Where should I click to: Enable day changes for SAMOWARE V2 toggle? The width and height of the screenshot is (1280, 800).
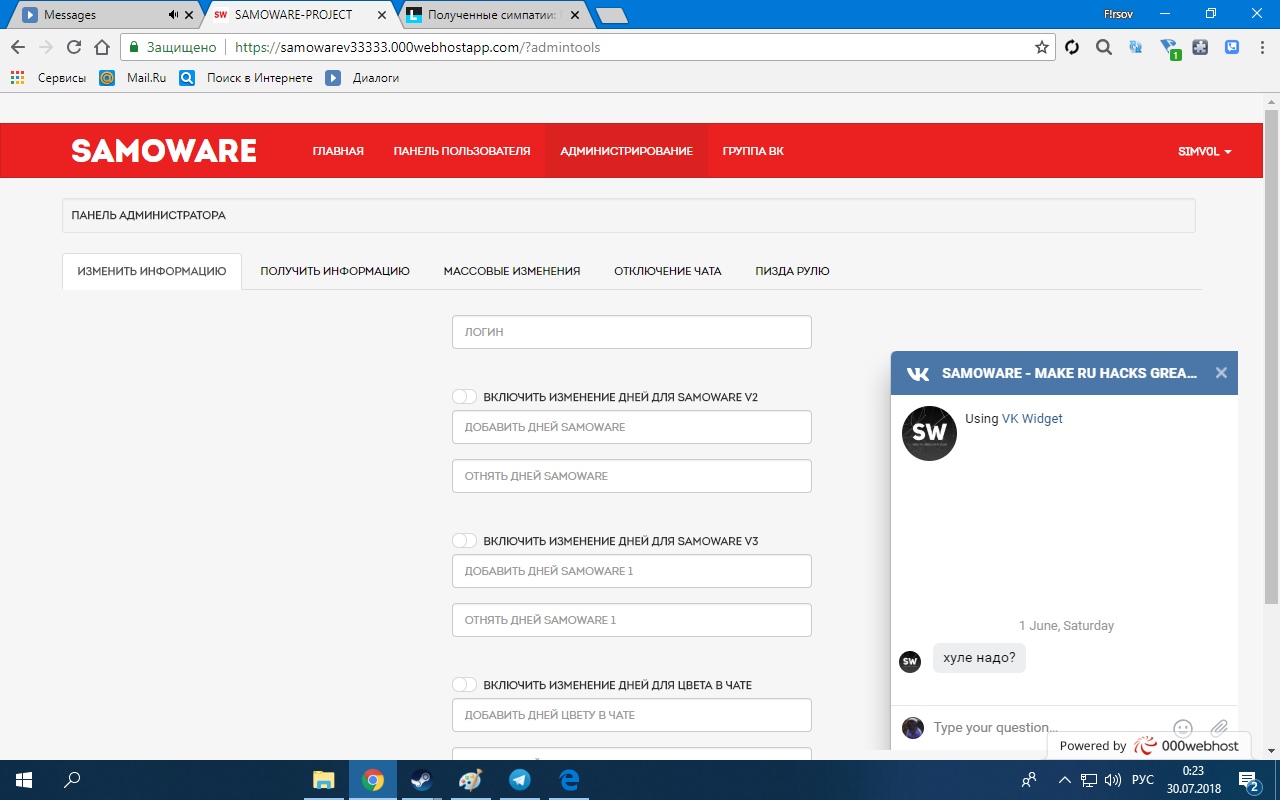coord(464,397)
